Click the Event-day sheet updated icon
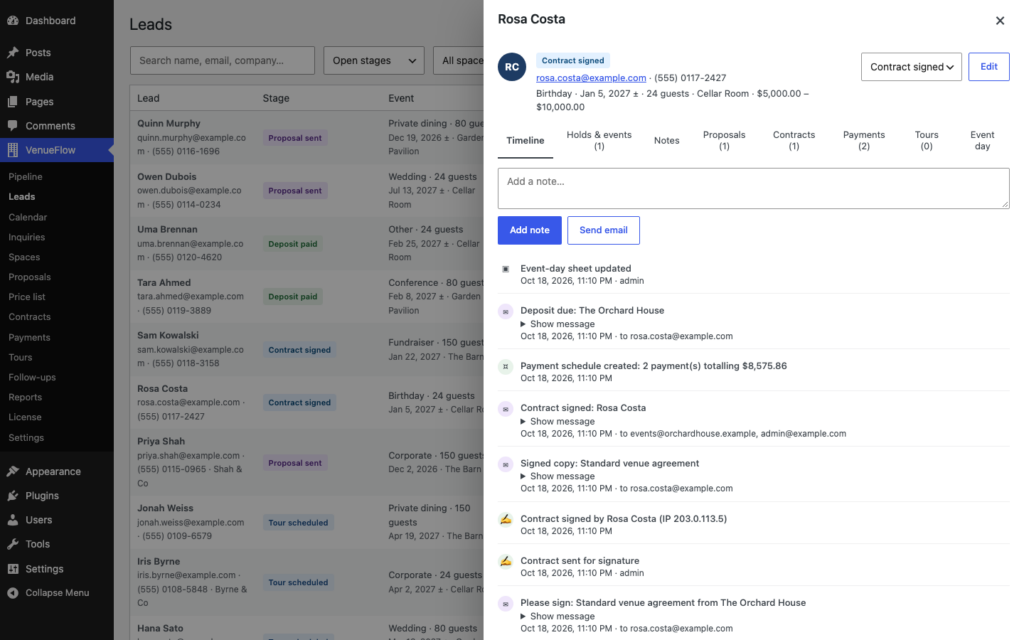1024x640 pixels. click(x=505, y=269)
